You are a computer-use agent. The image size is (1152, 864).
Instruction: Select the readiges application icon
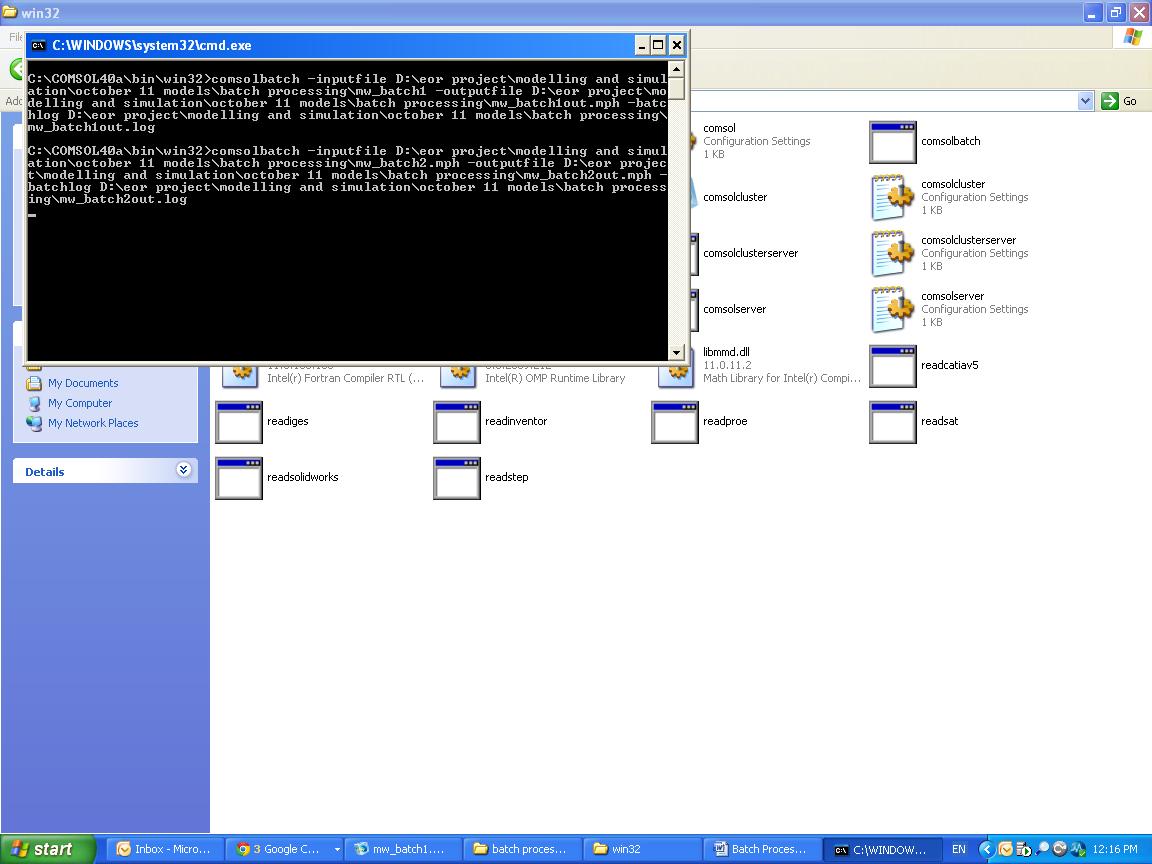pos(239,422)
